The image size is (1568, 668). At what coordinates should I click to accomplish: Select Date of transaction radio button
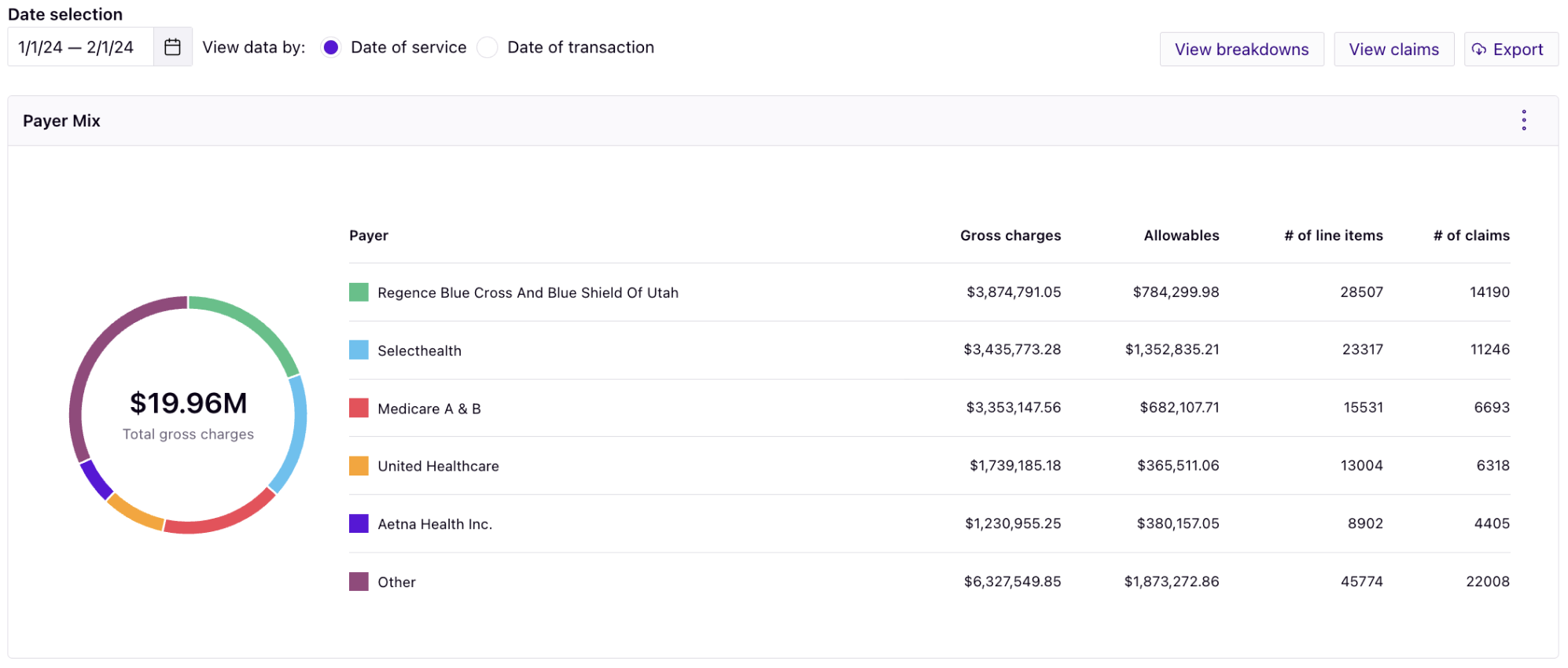click(488, 47)
